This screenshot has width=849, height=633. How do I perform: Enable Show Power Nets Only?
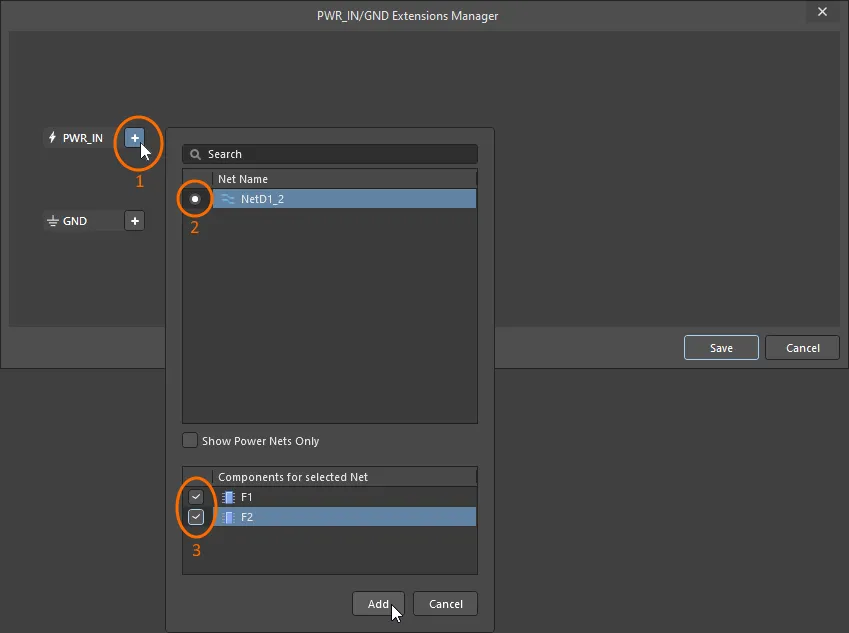[189, 440]
